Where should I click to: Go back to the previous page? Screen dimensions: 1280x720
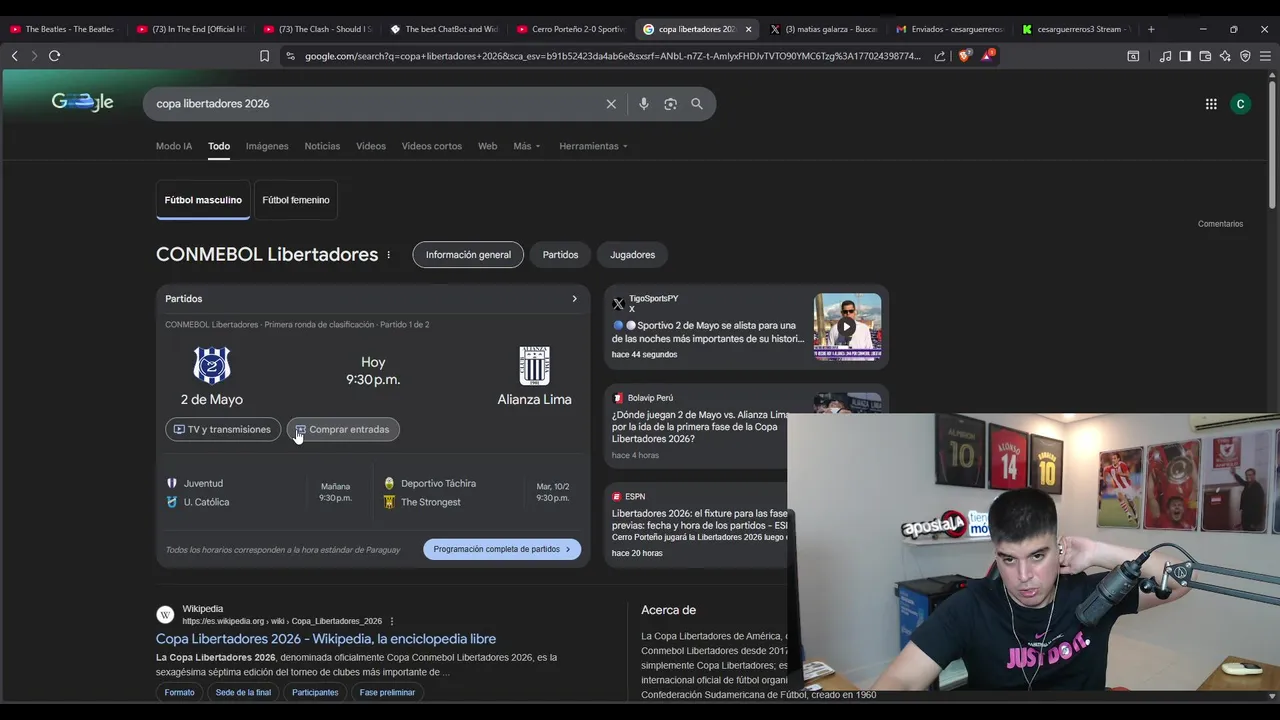click(x=15, y=56)
